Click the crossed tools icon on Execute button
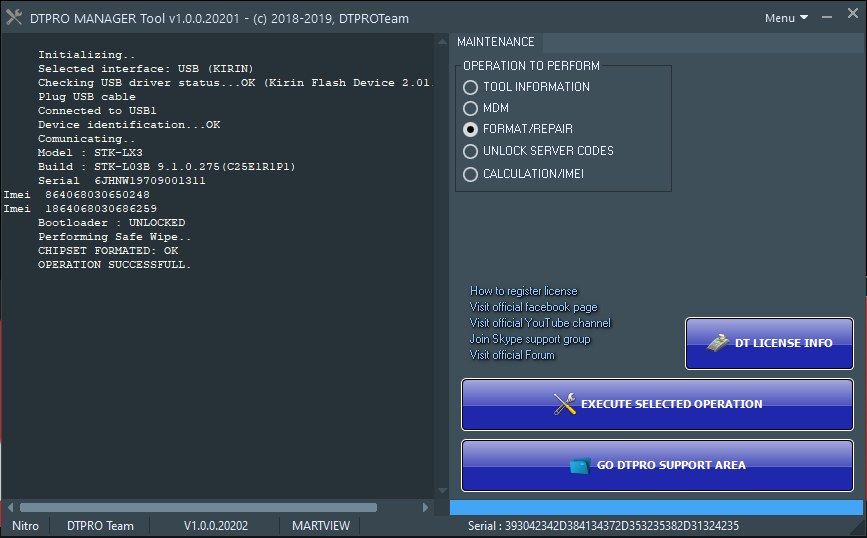 click(565, 404)
